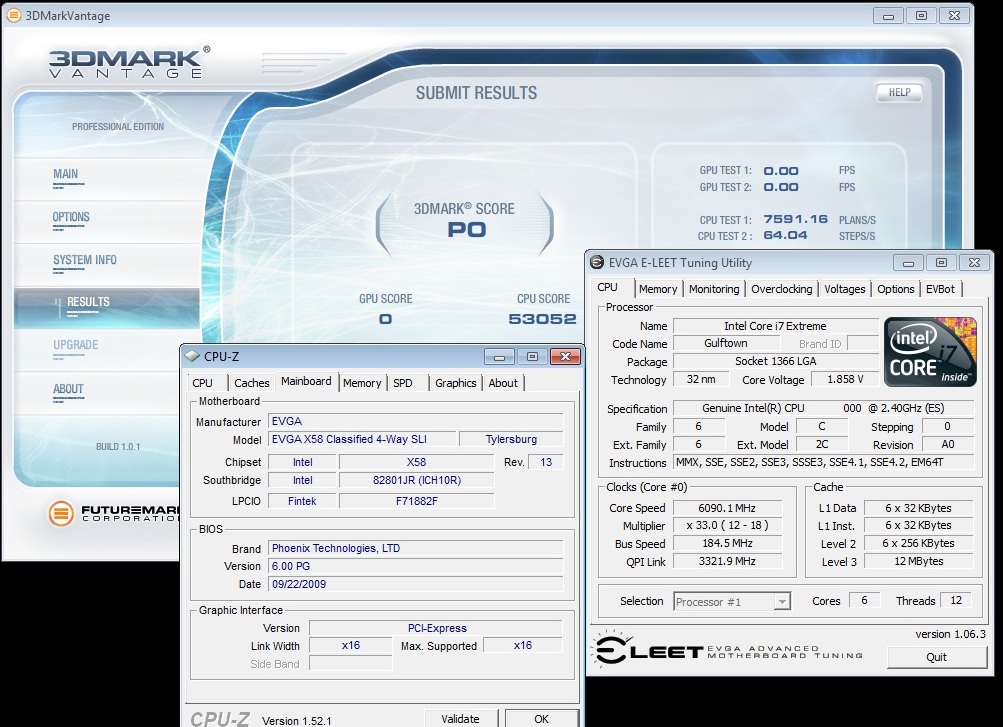The image size is (1003, 727).
Task: Close the 3DMarkVantage window
Action: tap(954, 15)
